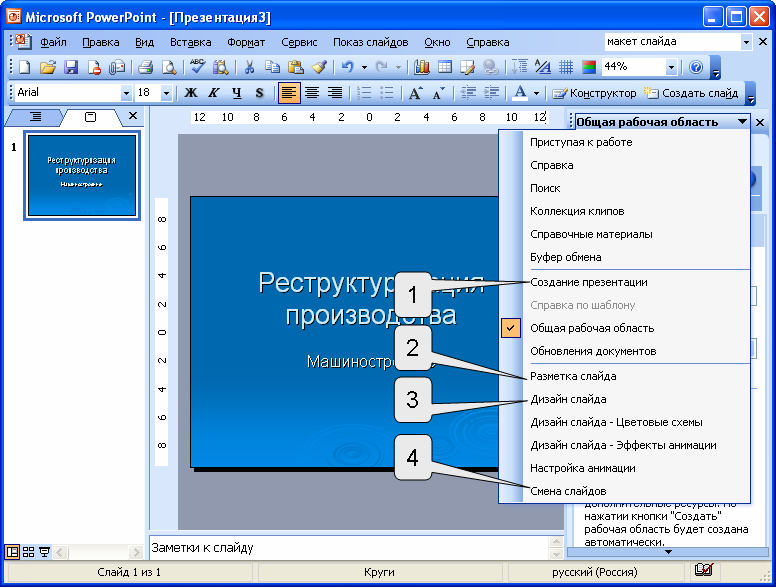
Task: Start slide show from the view button
Action: pos(45,551)
